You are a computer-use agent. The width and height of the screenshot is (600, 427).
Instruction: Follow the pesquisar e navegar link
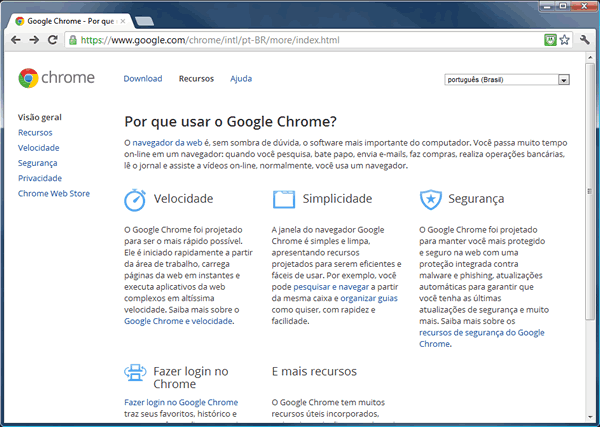(331, 287)
